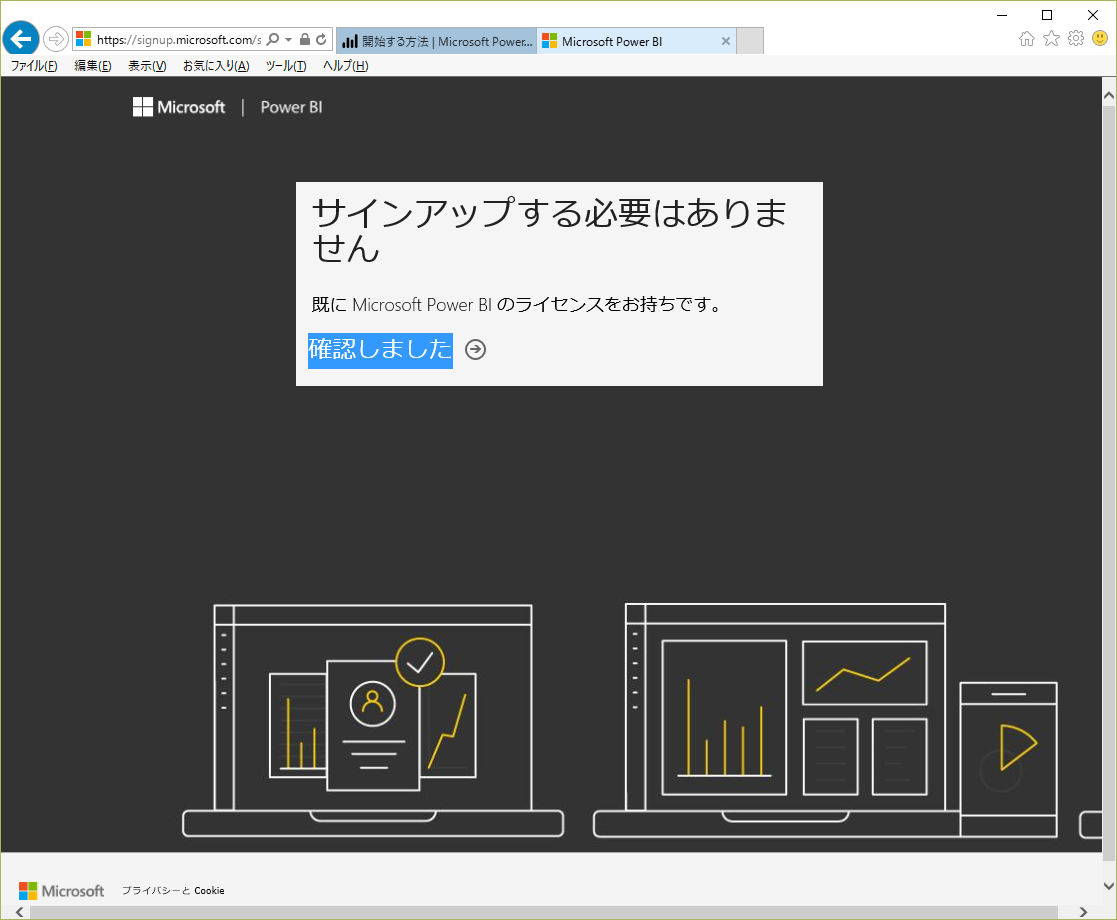Open the ヘルプ(H) menu
1117x920 pixels.
coord(346,66)
